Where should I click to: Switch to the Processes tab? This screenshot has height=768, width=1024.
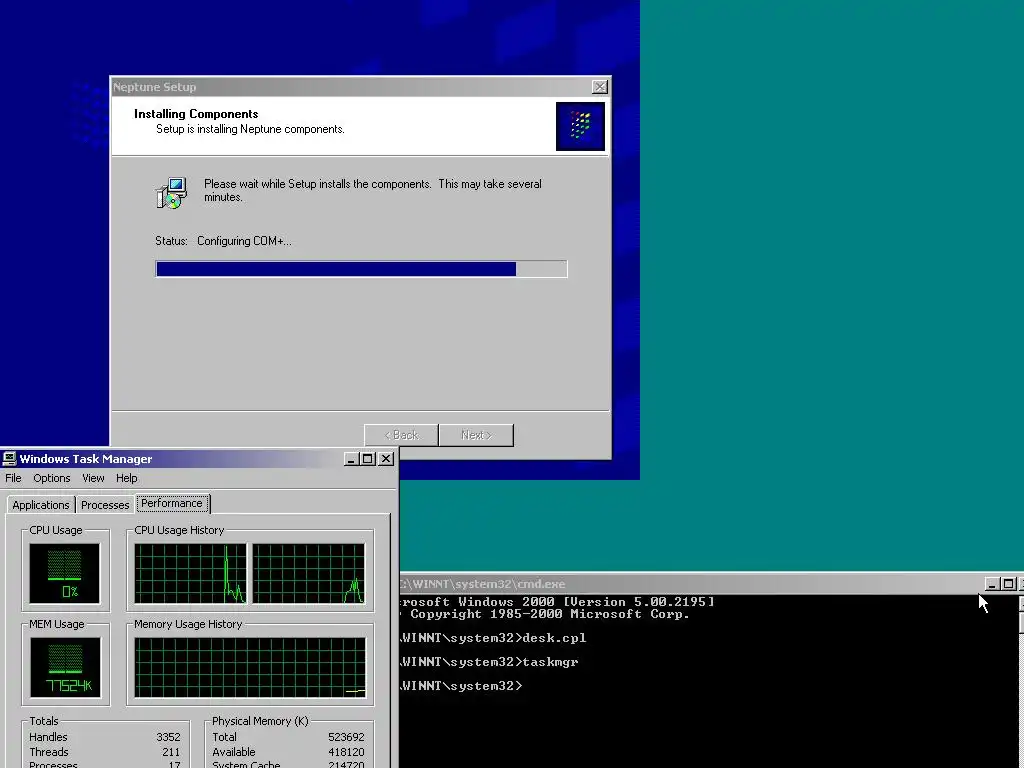[104, 505]
